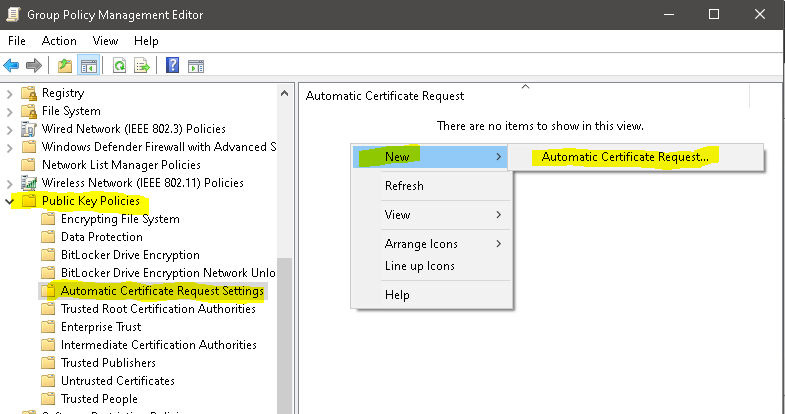Viewport: 785px width, 414px height.
Task: Open the Action menu in menu bar
Action: pyautogui.click(x=59, y=41)
